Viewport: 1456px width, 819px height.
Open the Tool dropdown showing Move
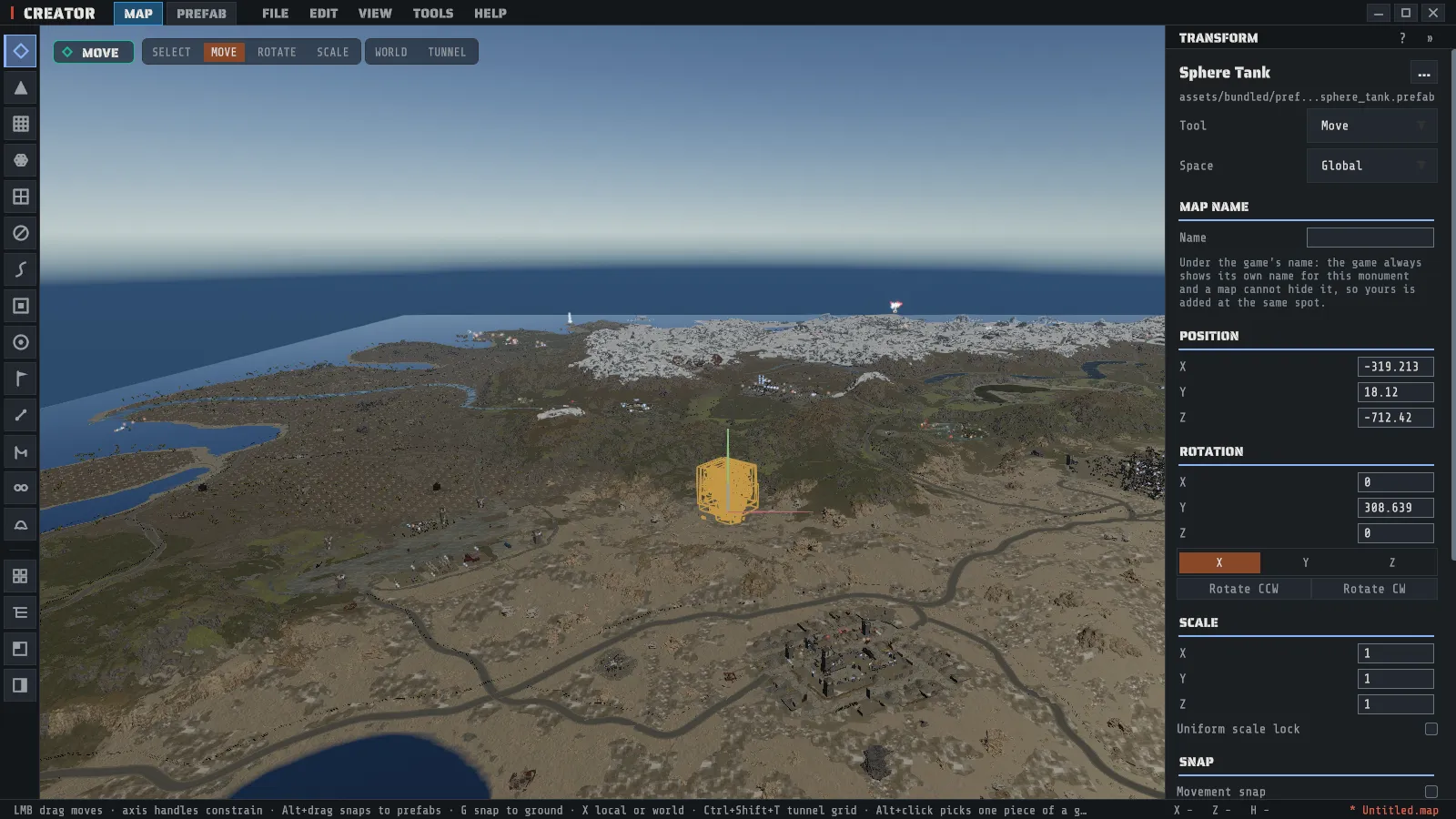(1371, 126)
